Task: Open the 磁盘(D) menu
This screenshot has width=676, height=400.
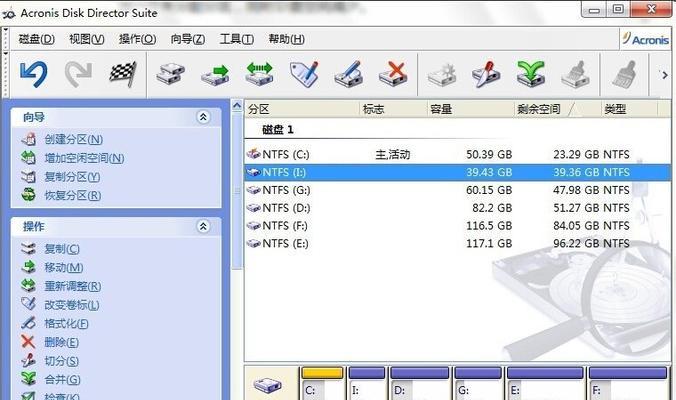Action: coord(37,39)
